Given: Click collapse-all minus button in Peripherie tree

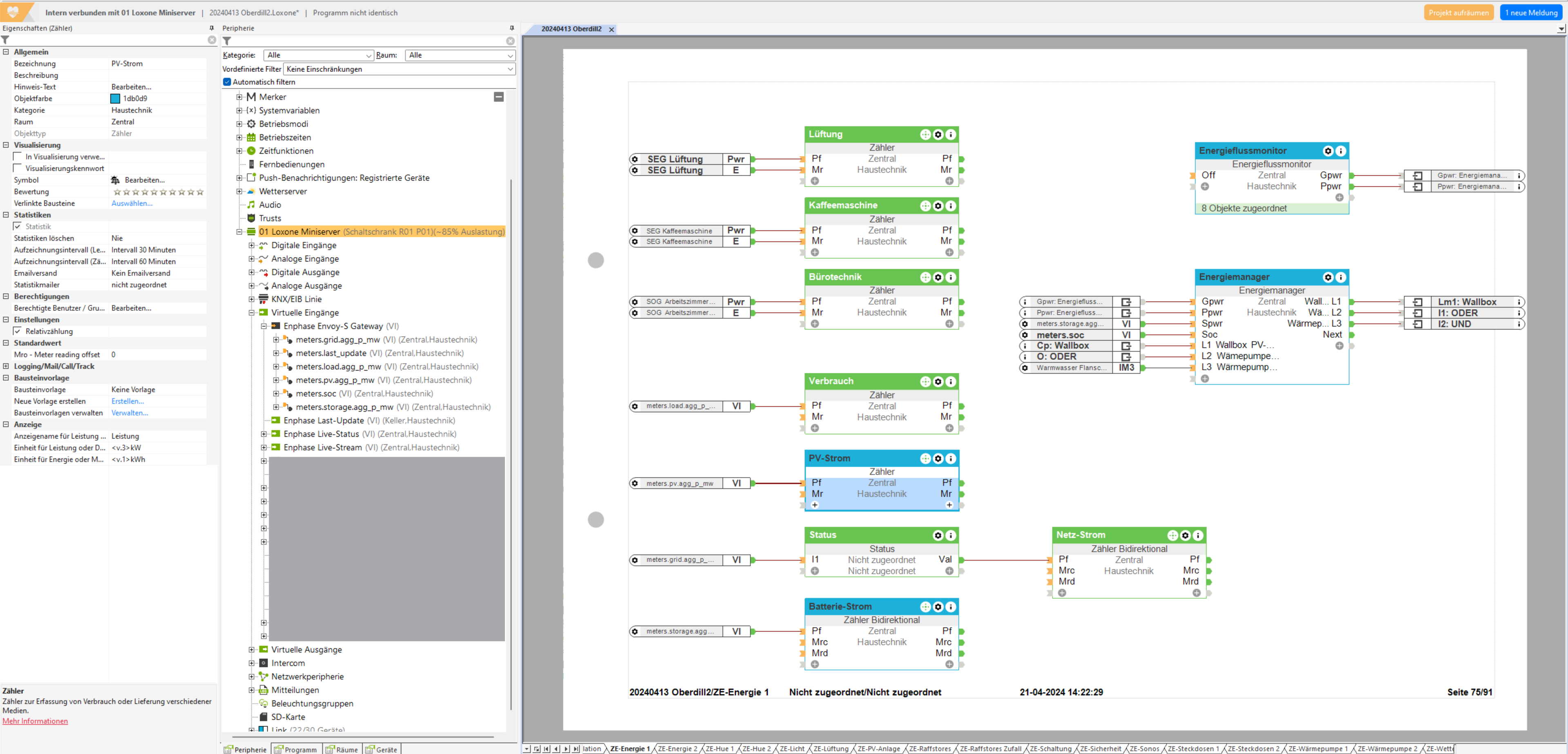Looking at the screenshot, I should pyautogui.click(x=498, y=97).
